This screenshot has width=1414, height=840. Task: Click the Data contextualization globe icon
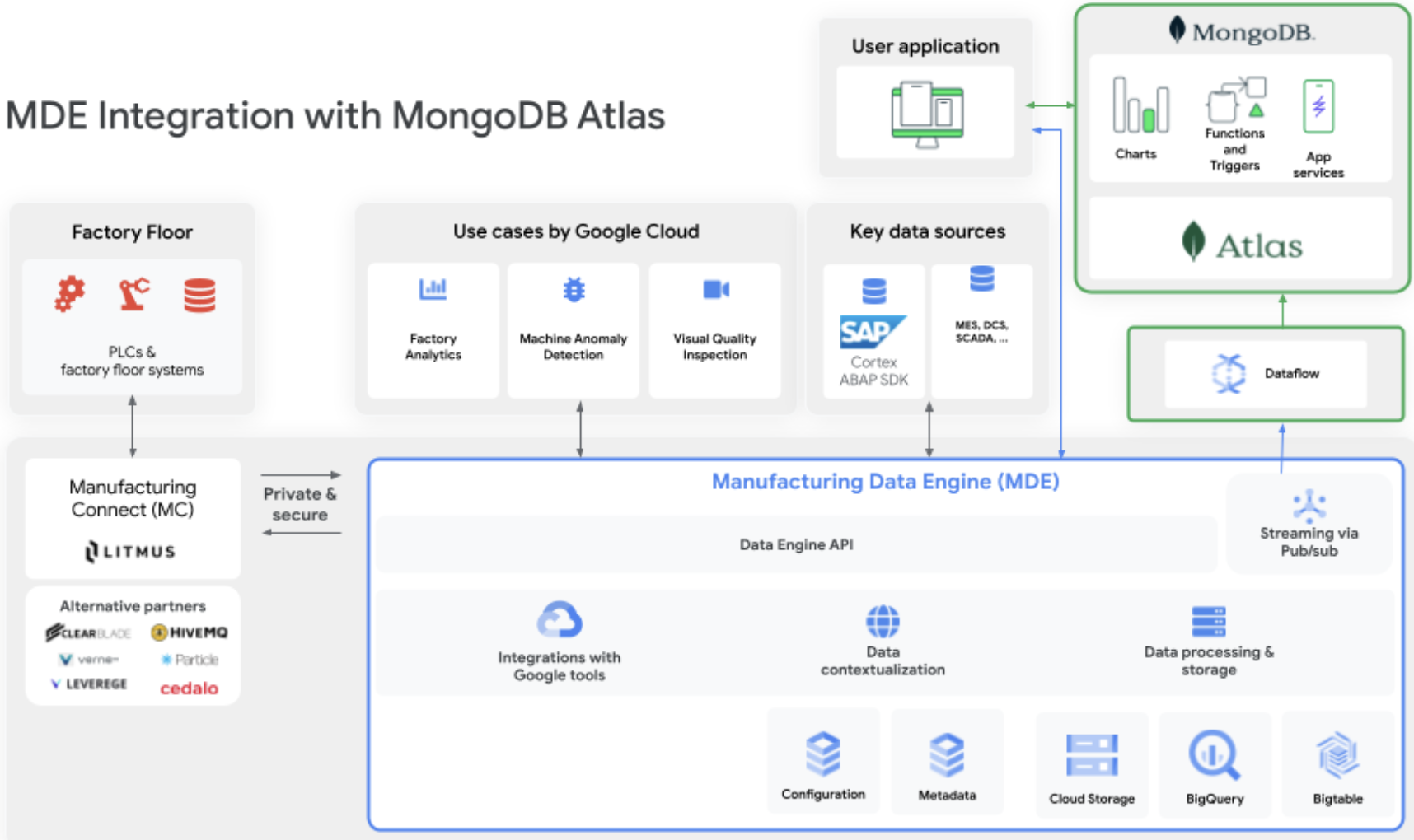[x=883, y=620]
